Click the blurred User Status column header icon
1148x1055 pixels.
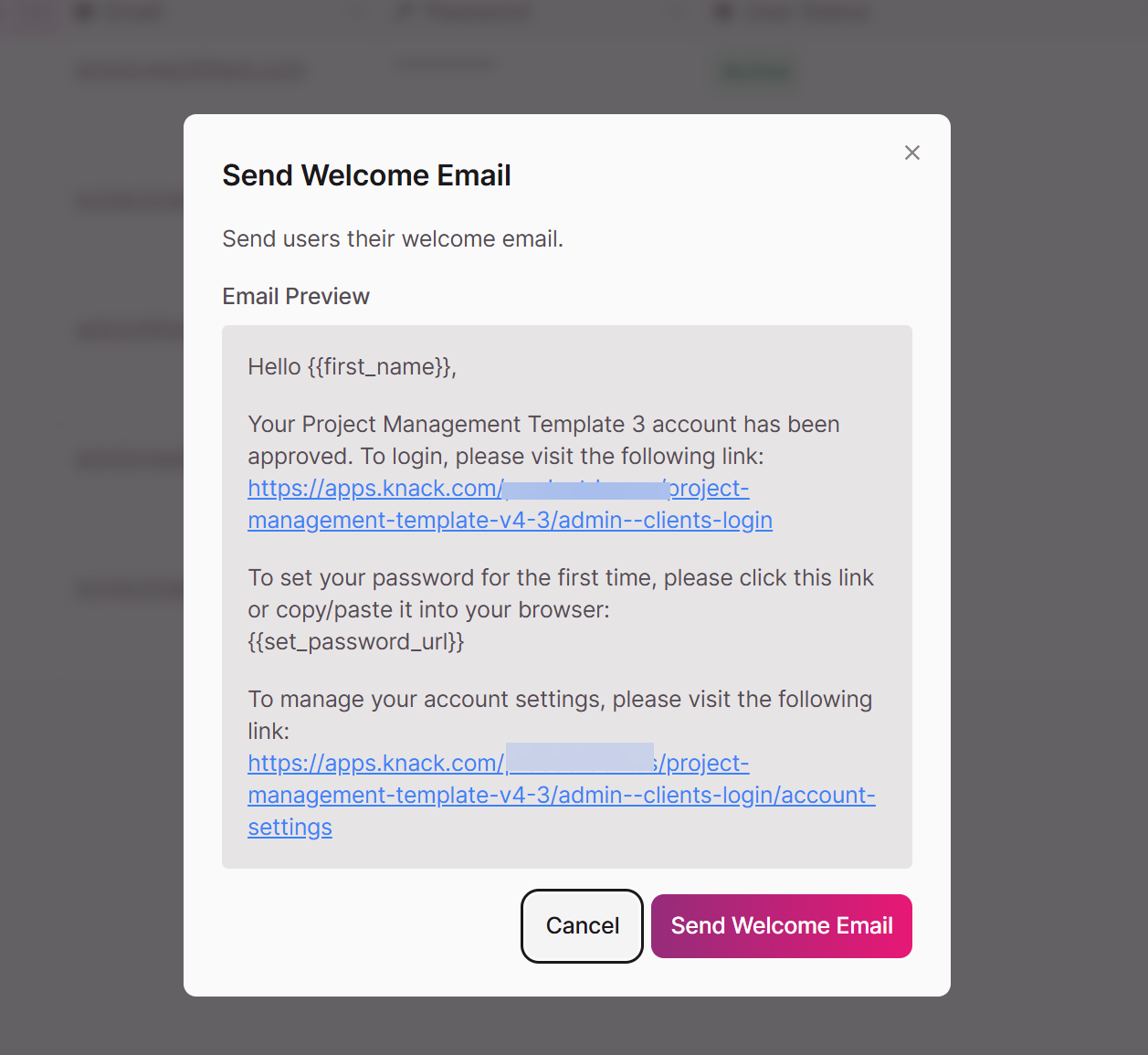tap(724, 12)
